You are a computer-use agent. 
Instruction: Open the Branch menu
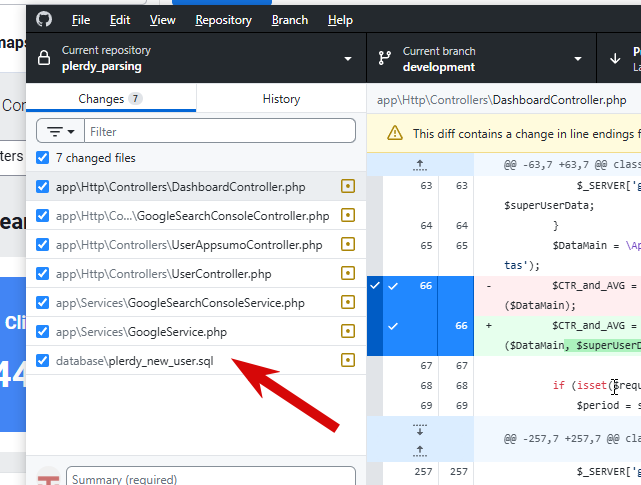coord(290,20)
